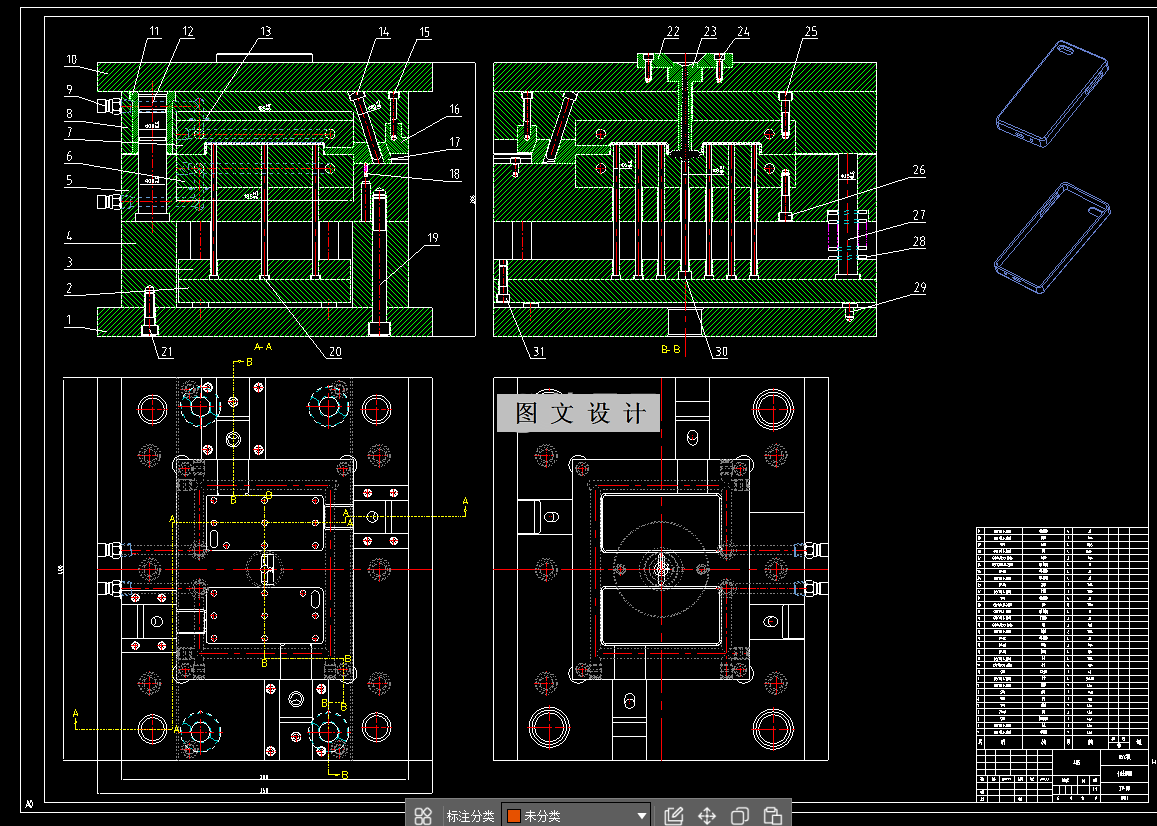Click part balloon number 25
1157x826 pixels.
point(811,31)
